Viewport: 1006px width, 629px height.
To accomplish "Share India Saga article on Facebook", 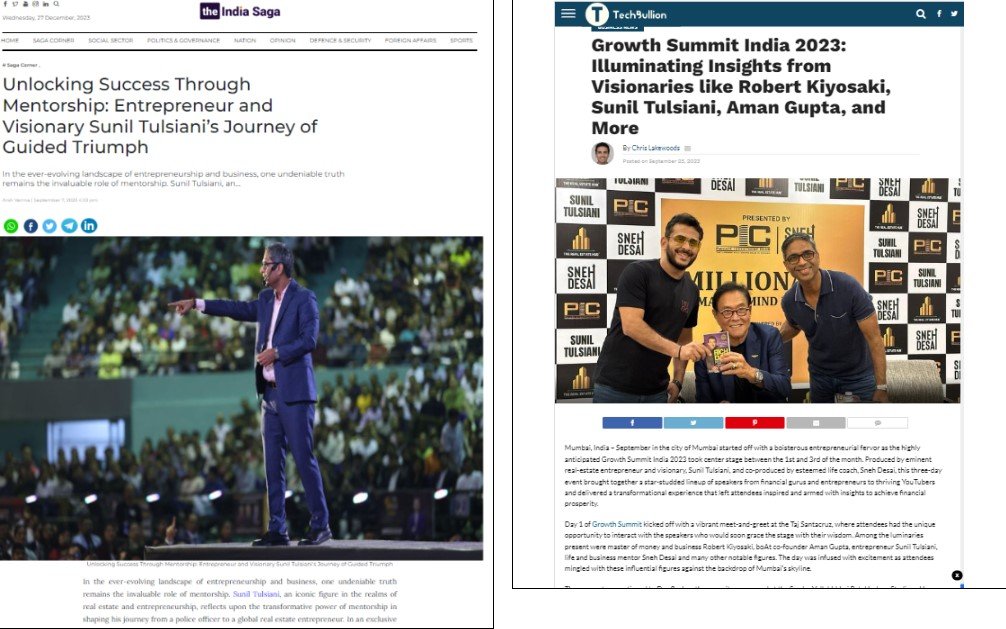I will click(x=31, y=226).
